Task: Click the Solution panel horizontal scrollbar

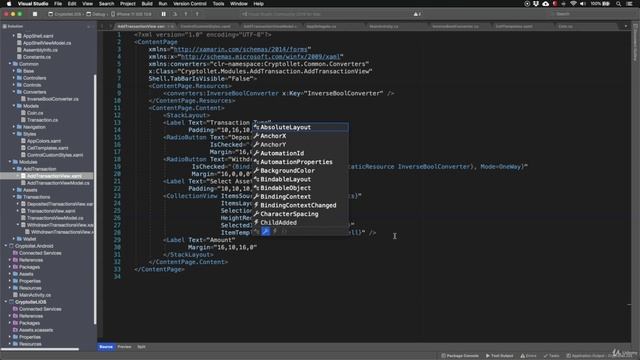Action: click(40, 349)
